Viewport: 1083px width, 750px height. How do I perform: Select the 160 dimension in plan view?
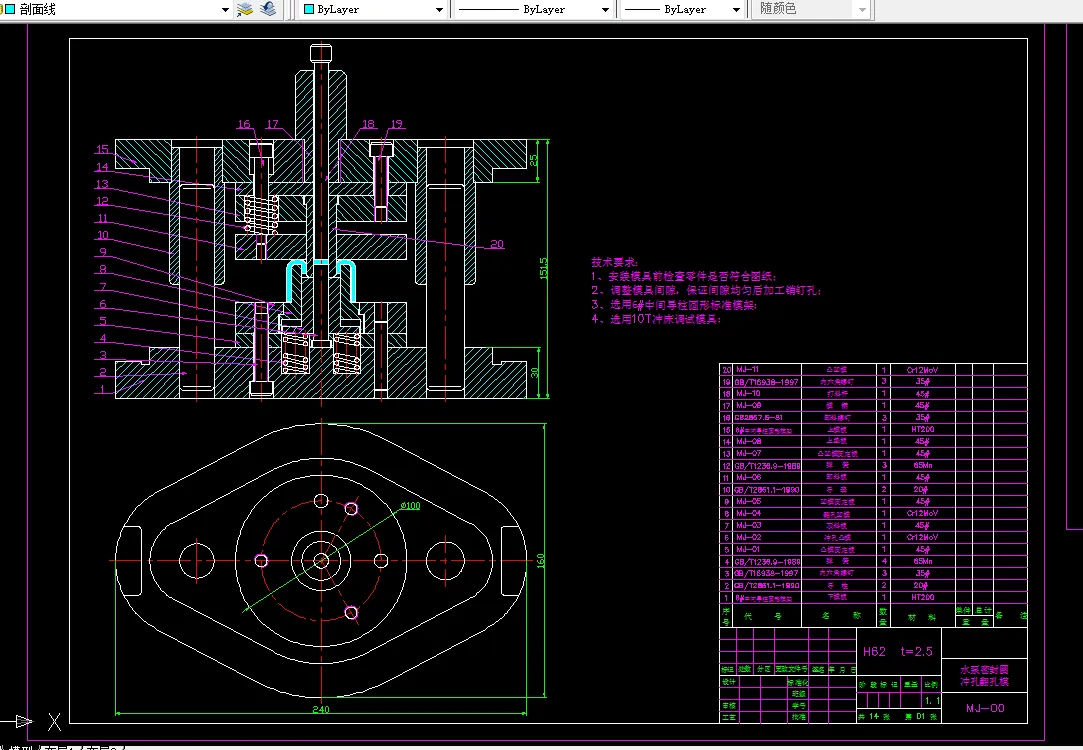[541, 560]
